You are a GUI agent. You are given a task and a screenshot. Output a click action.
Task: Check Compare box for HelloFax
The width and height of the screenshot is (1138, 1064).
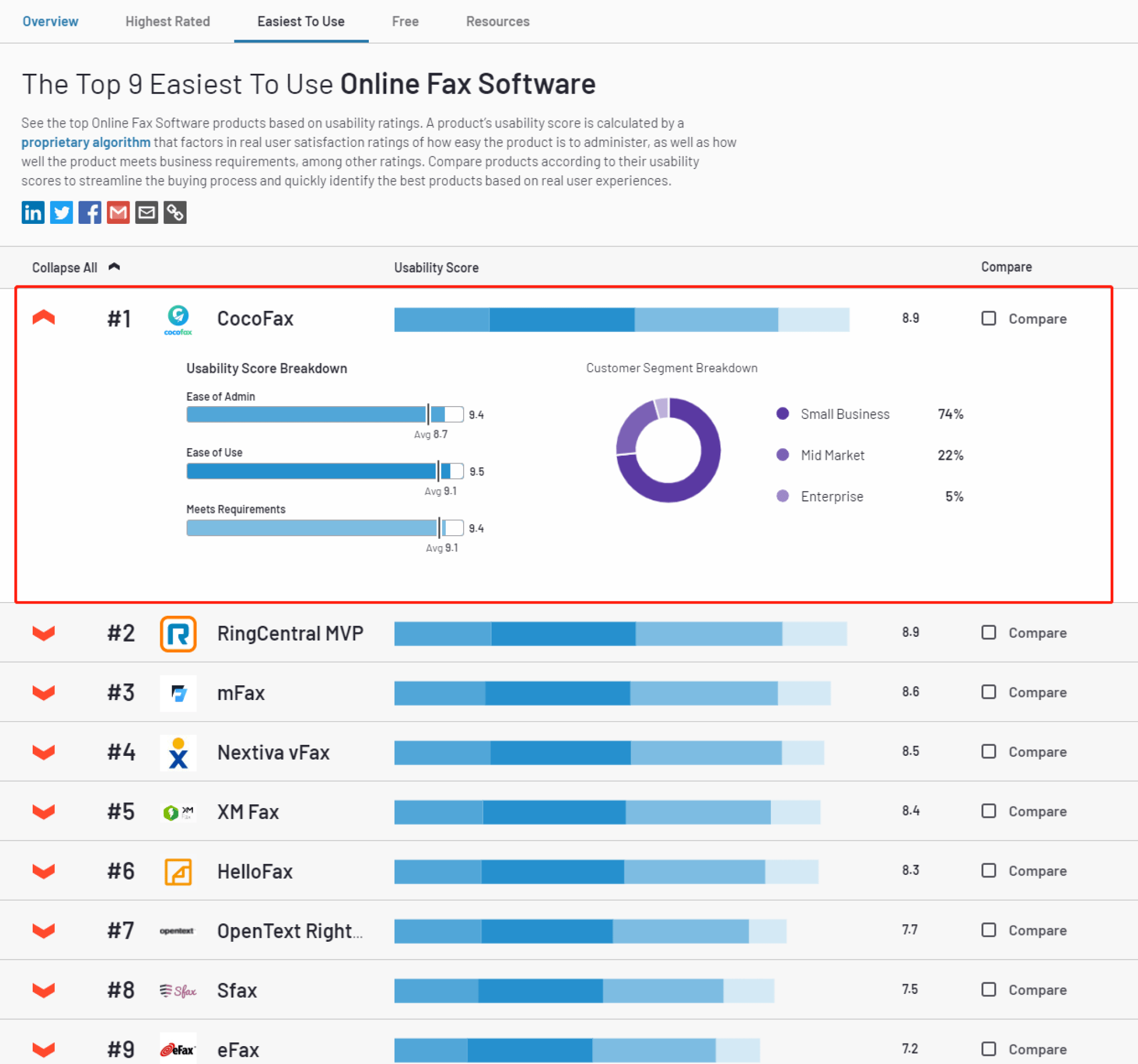click(x=988, y=871)
